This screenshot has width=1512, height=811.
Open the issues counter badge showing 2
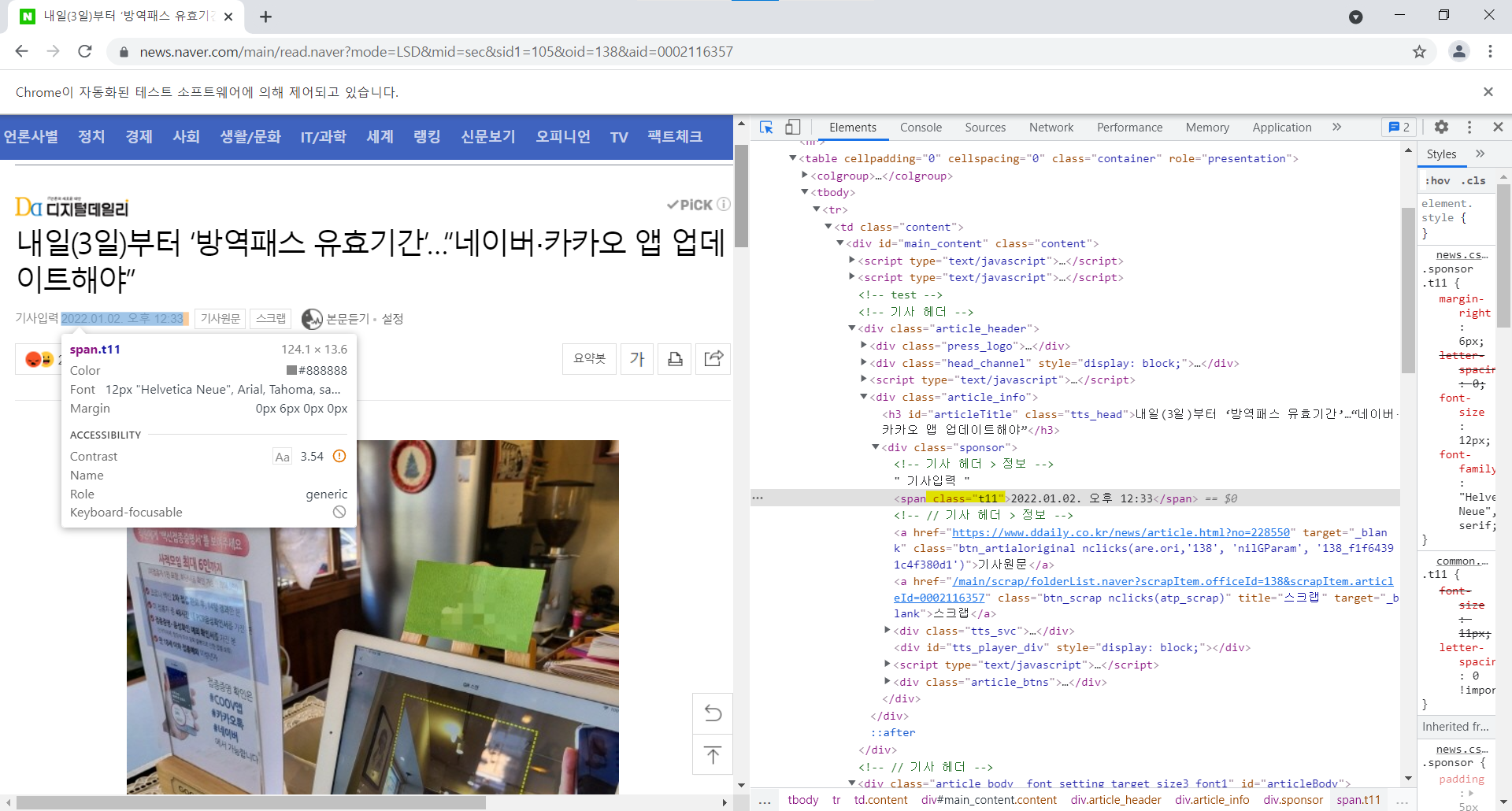tap(1399, 128)
